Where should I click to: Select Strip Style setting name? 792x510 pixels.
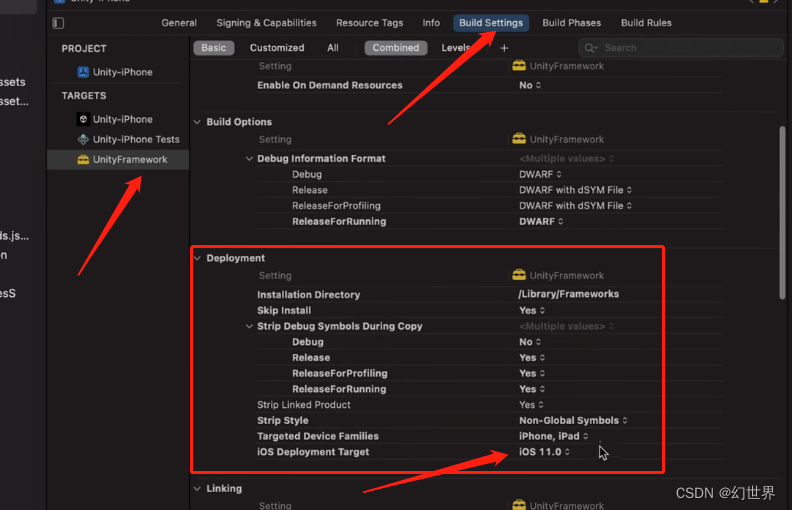click(282, 420)
